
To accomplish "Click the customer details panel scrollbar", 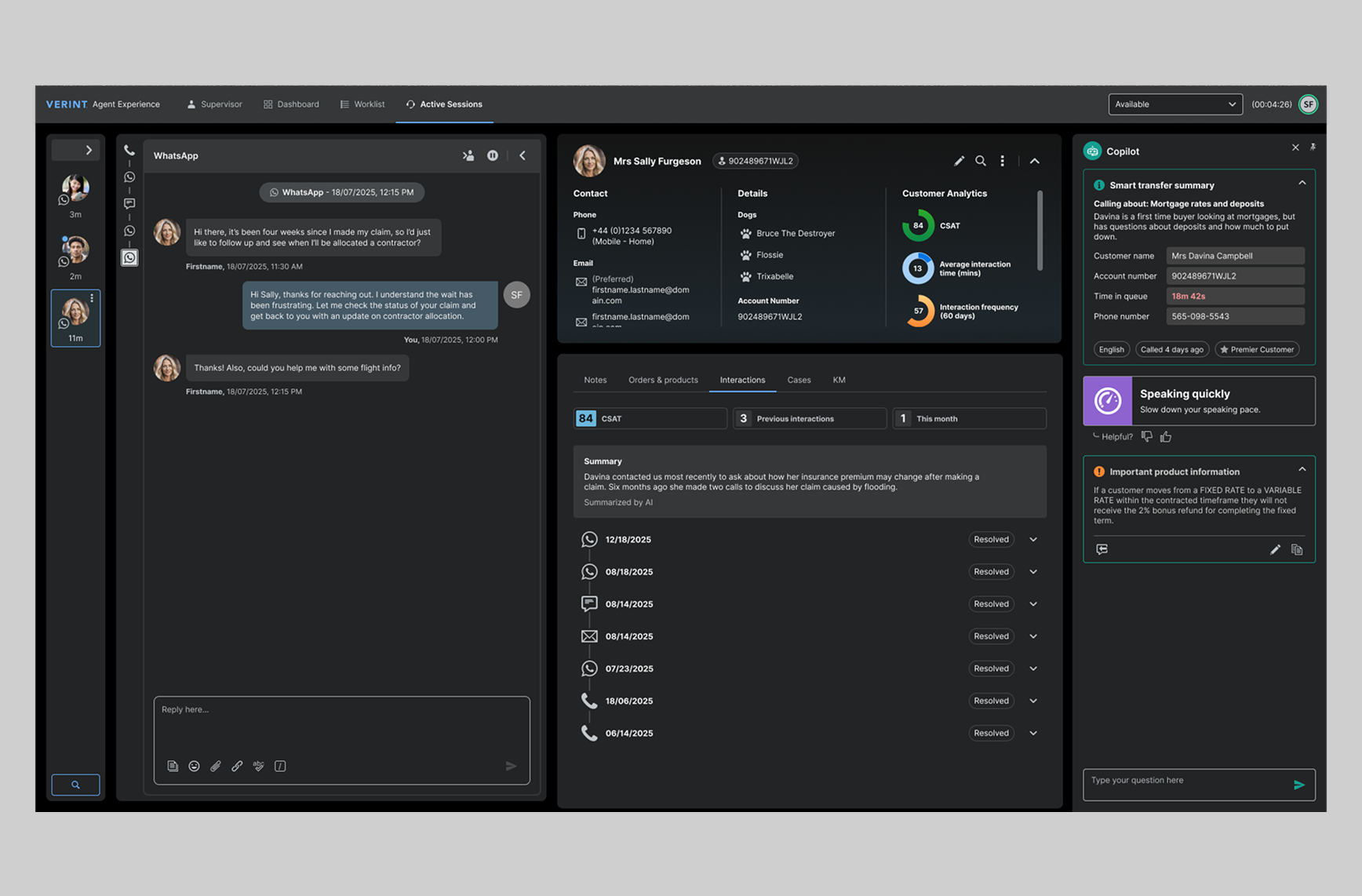I will click(x=1040, y=231).
